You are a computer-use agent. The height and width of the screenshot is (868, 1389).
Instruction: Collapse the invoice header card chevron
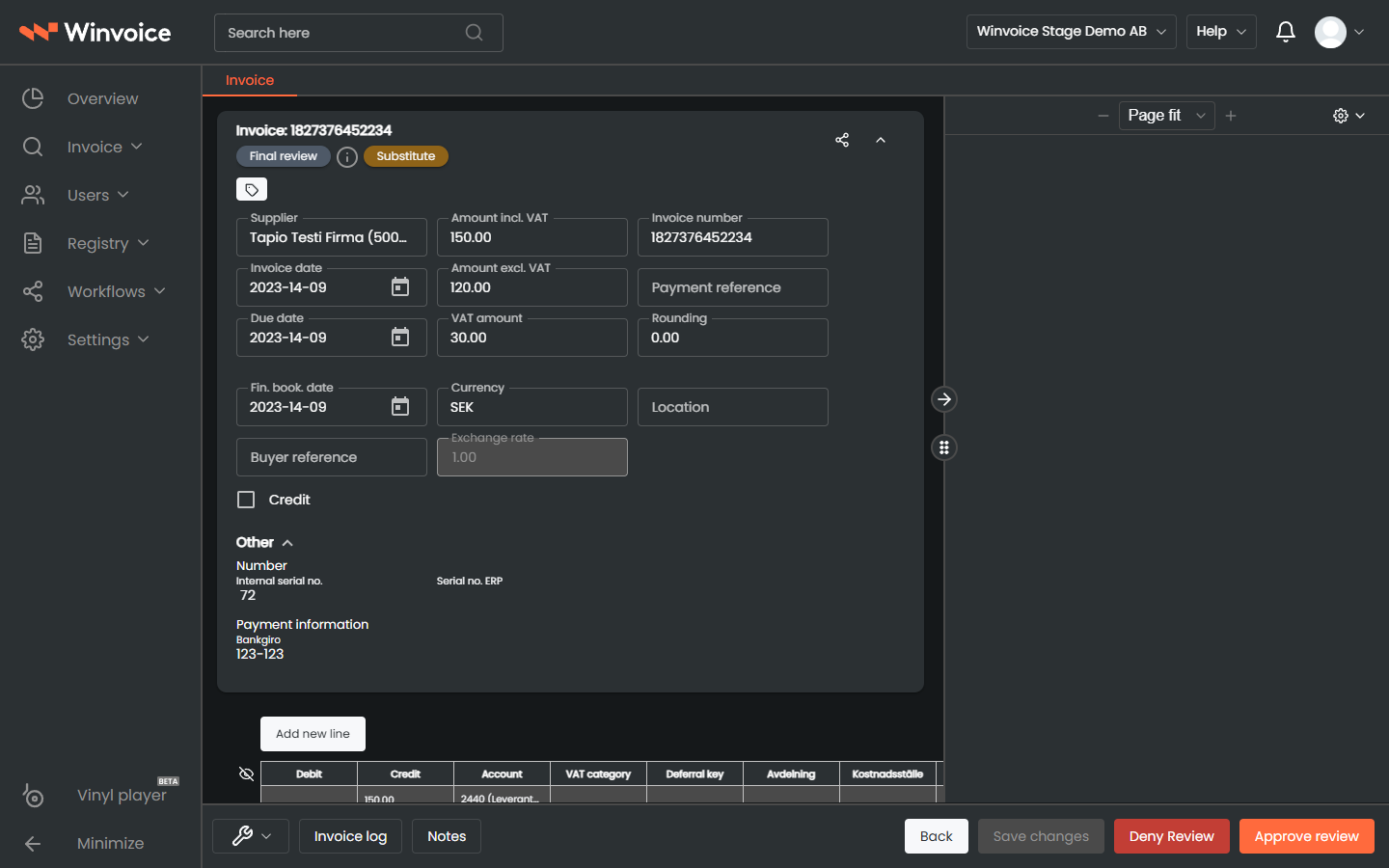click(881, 140)
